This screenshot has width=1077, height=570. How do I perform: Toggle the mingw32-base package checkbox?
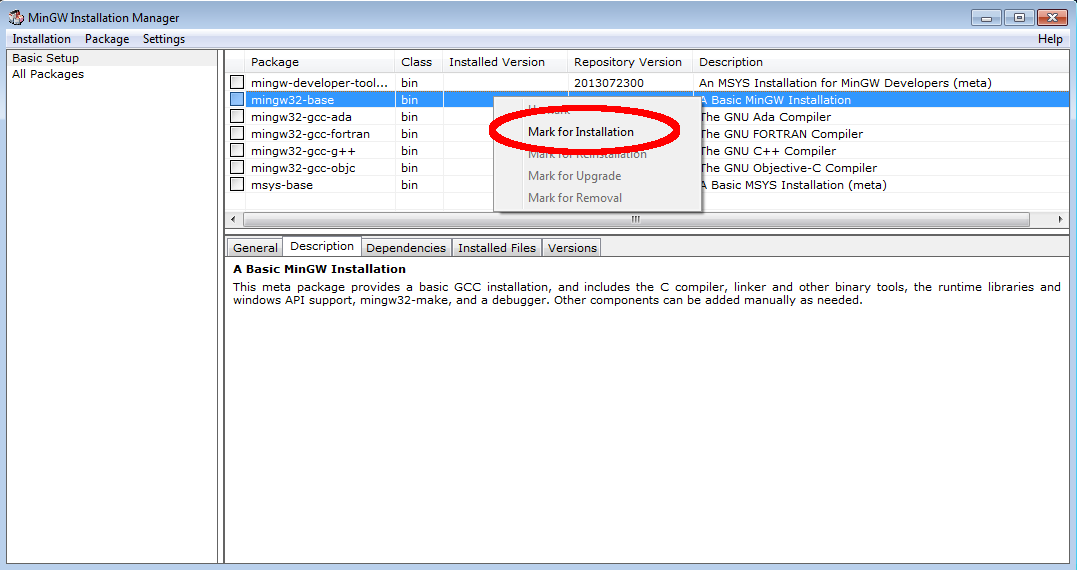pyautogui.click(x=237, y=100)
